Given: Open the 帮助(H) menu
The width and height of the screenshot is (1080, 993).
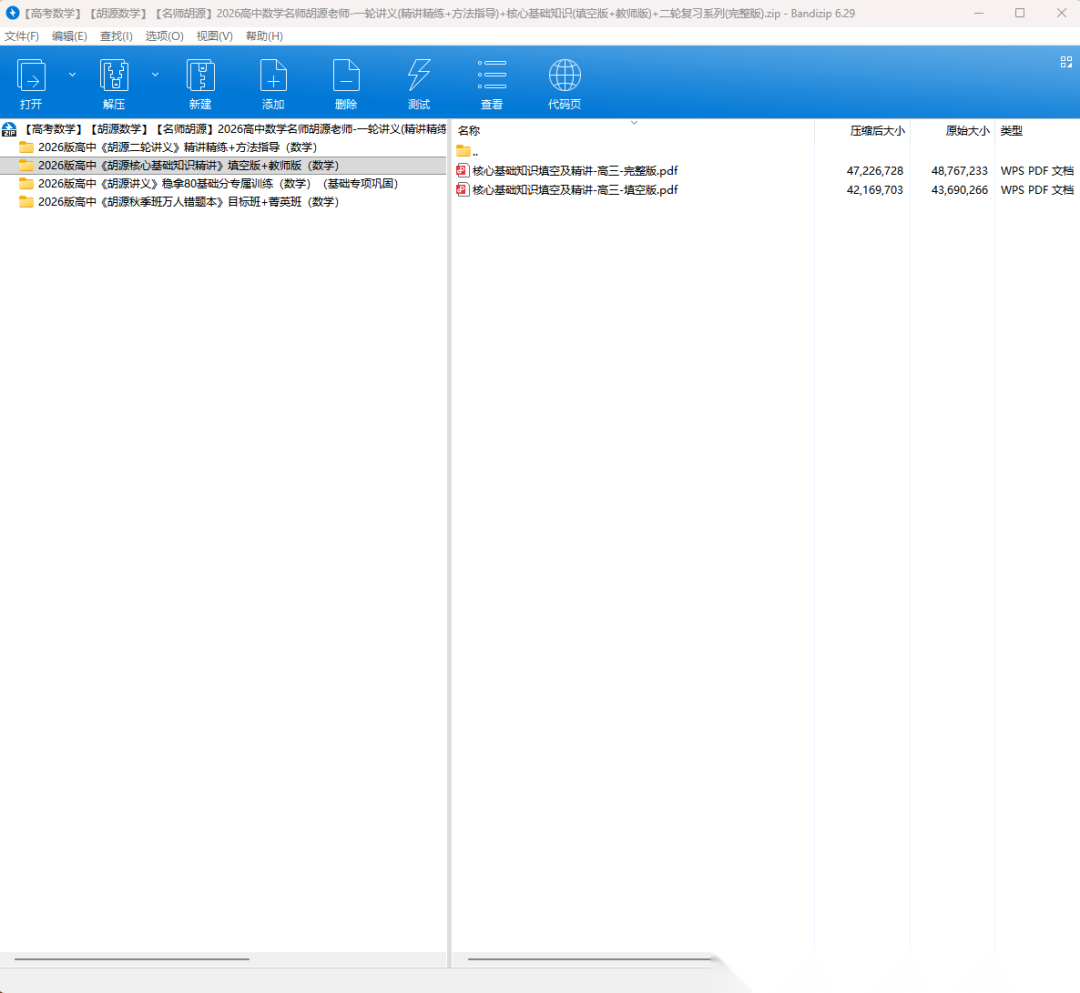Looking at the screenshot, I should 264,36.
